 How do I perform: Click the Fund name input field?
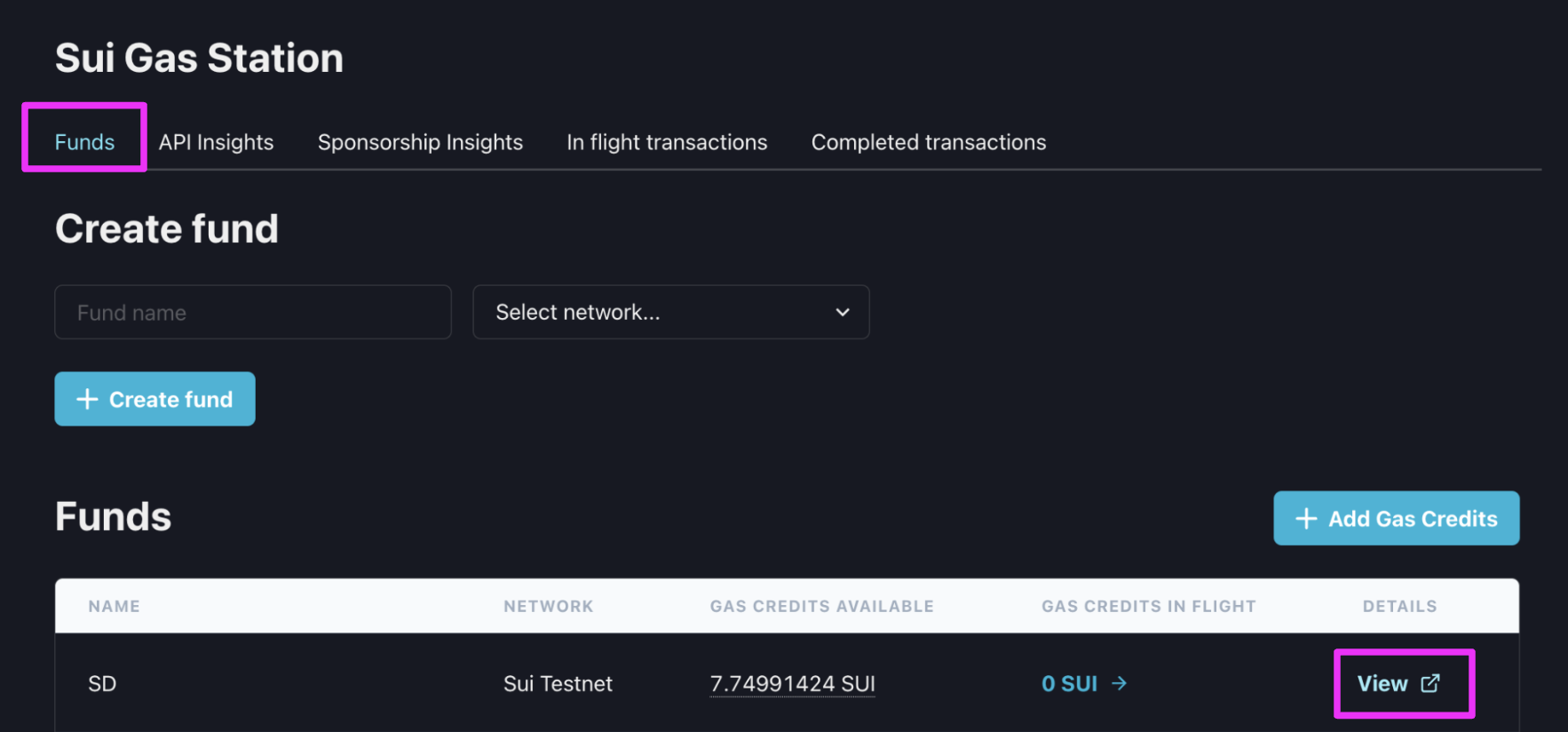(x=253, y=312)
